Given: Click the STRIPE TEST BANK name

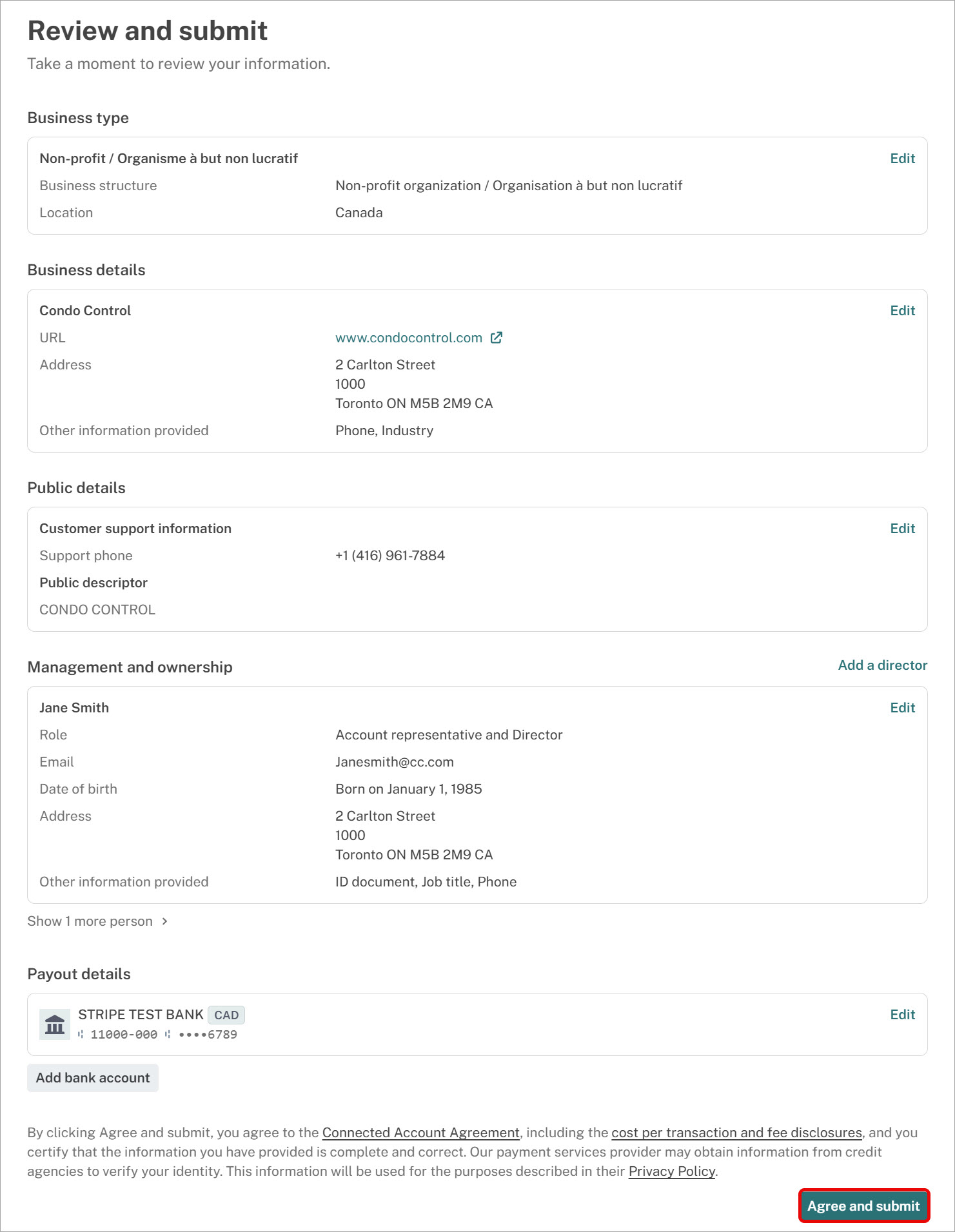Looking at the screenshot, I should coord(141,1015).
